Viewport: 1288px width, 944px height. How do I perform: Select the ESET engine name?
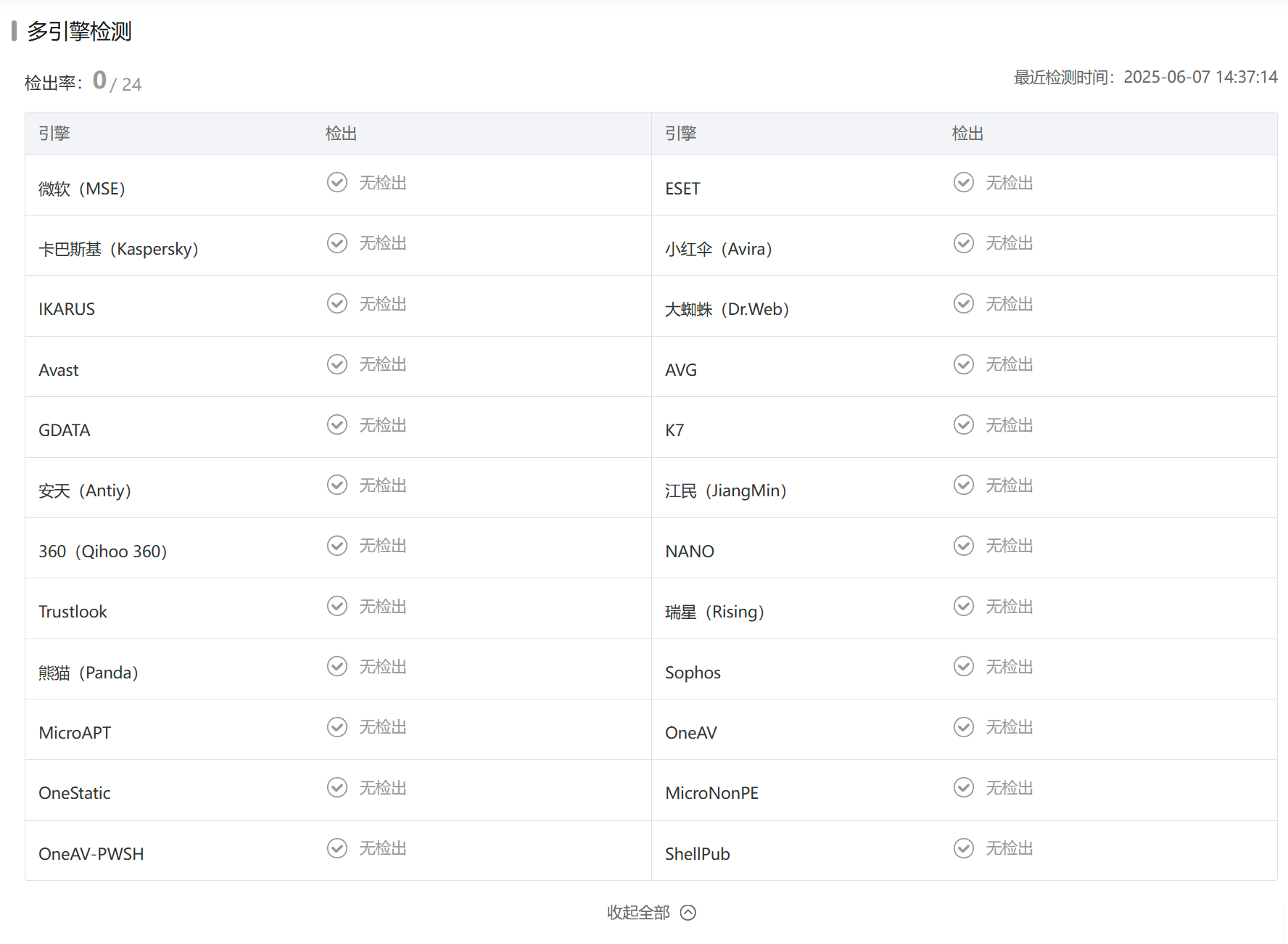(682, 189)
